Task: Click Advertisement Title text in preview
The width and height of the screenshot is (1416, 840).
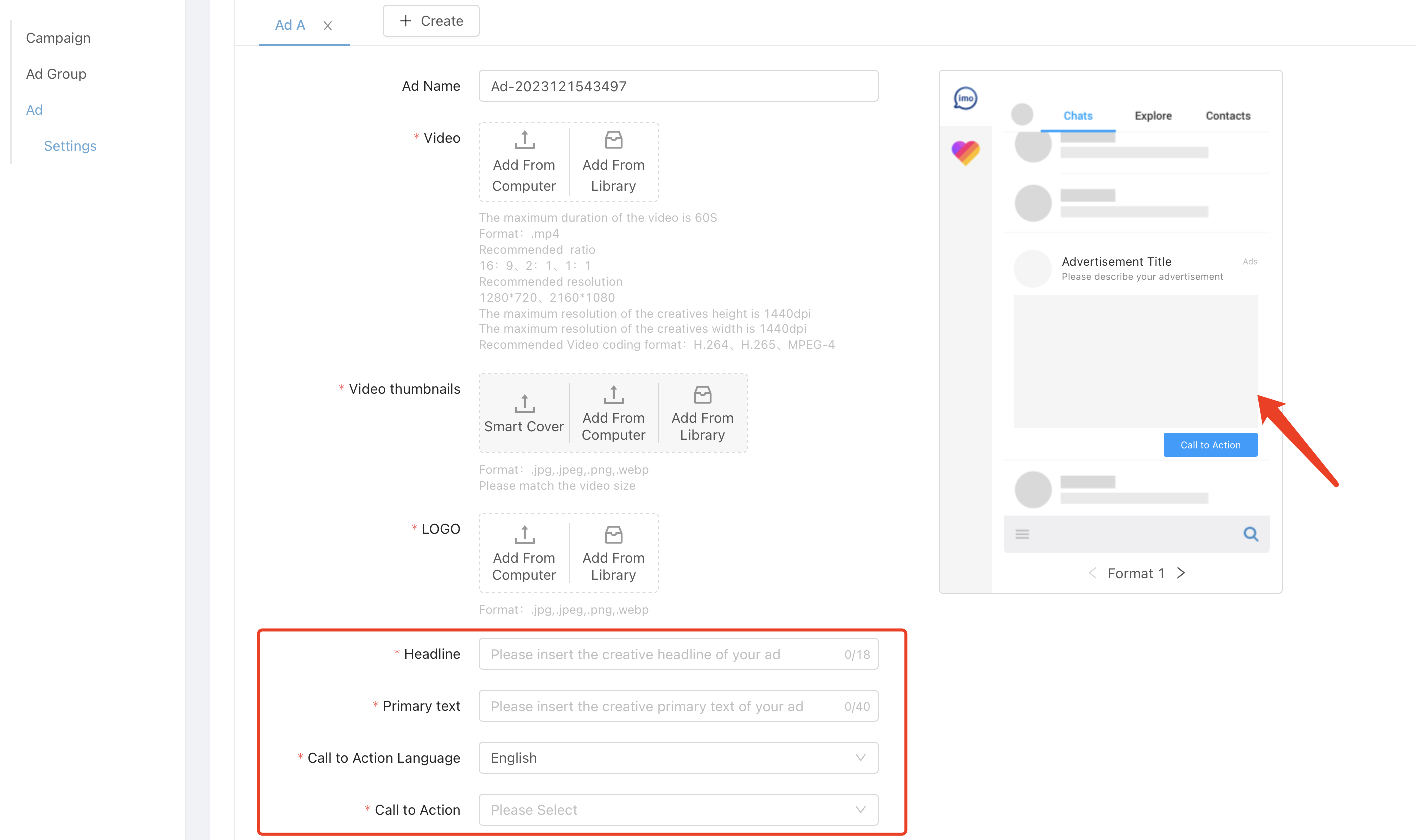Action: pos(1116,261)
